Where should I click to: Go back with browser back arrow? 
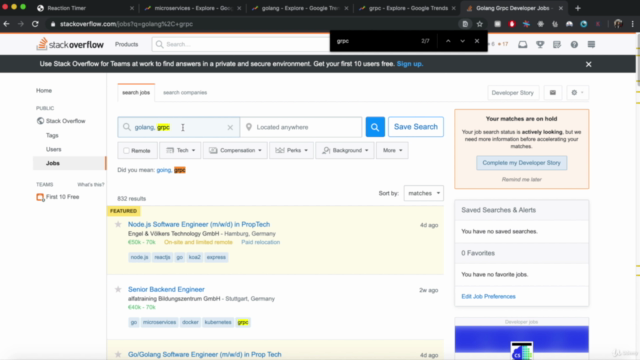coord(6,24)
